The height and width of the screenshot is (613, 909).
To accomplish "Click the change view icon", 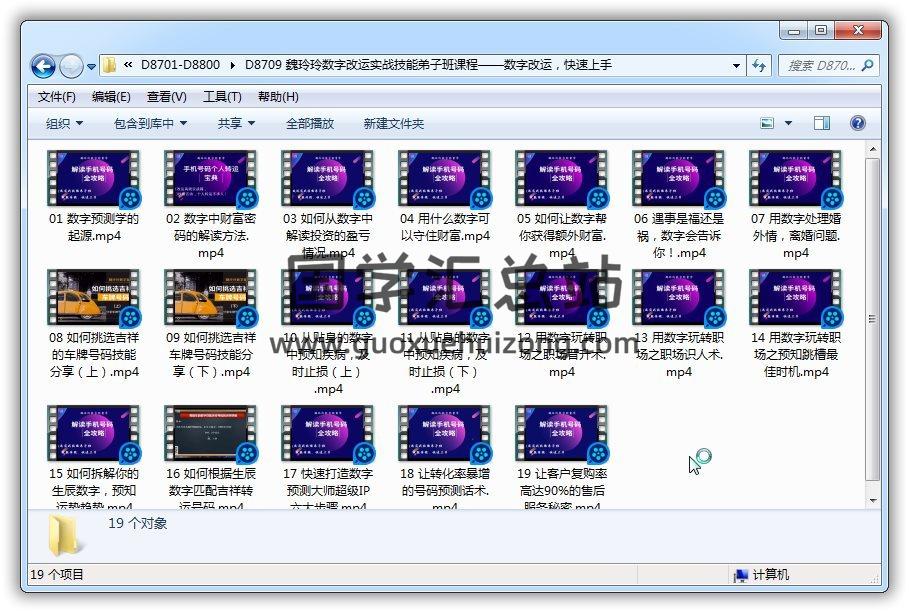I will pyautogui.click(x=767, y=123).
